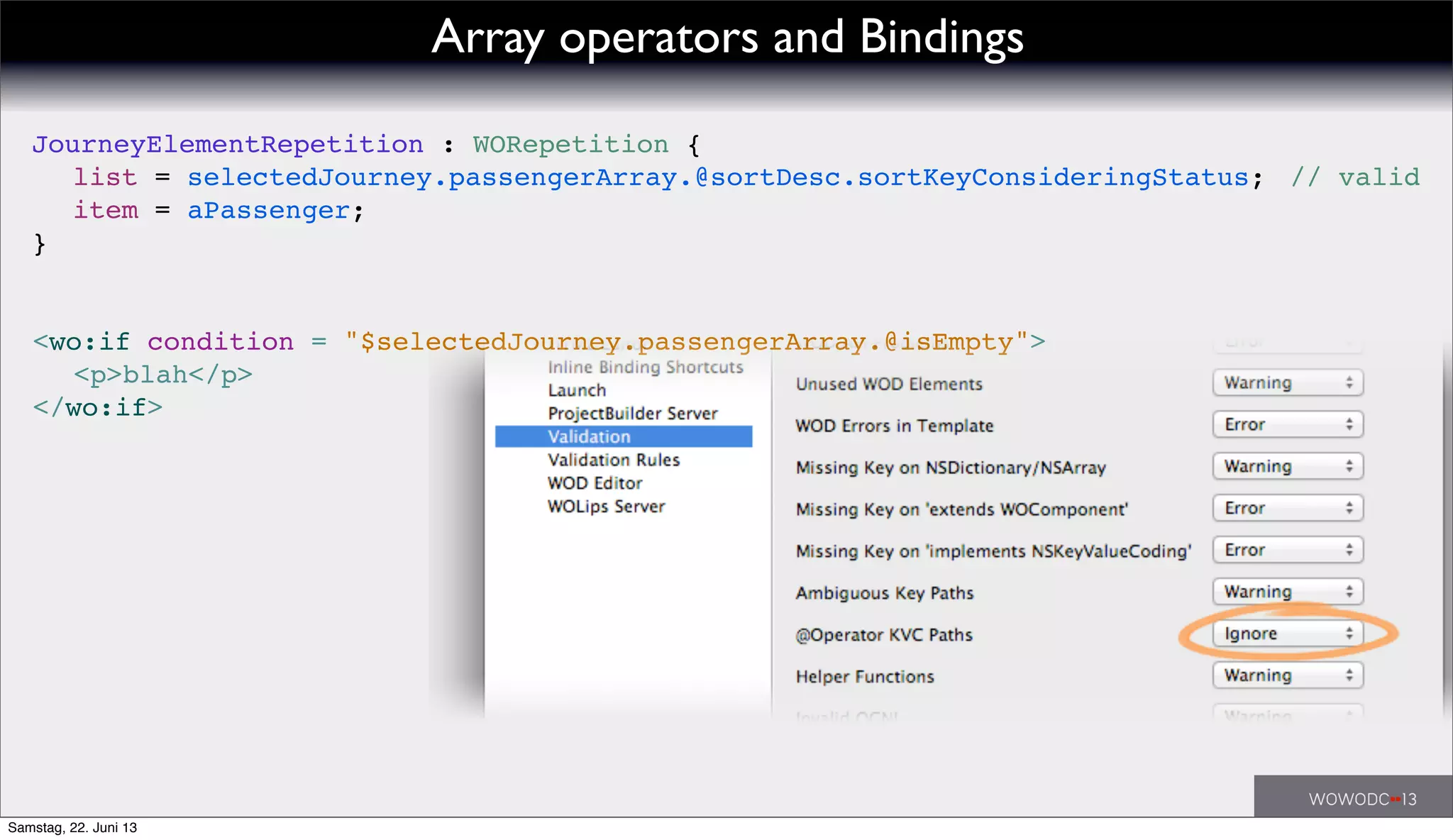Click 'WORepetition' in the code
Screen dimensions: 1453x840
coord(571,145)
